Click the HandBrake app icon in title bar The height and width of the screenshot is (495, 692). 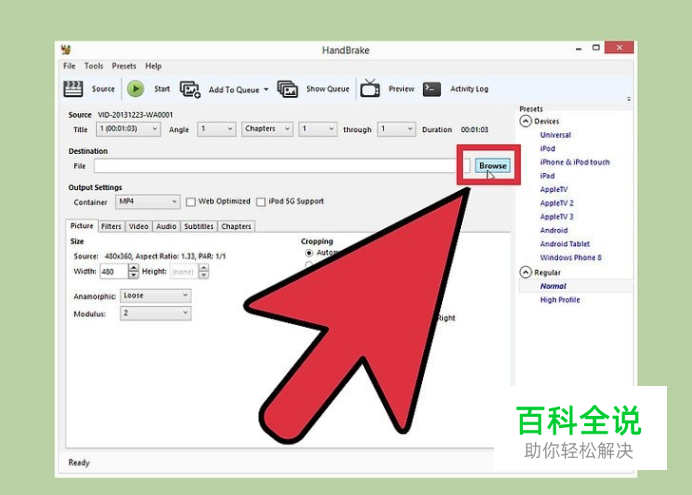(x=66, y=49)
